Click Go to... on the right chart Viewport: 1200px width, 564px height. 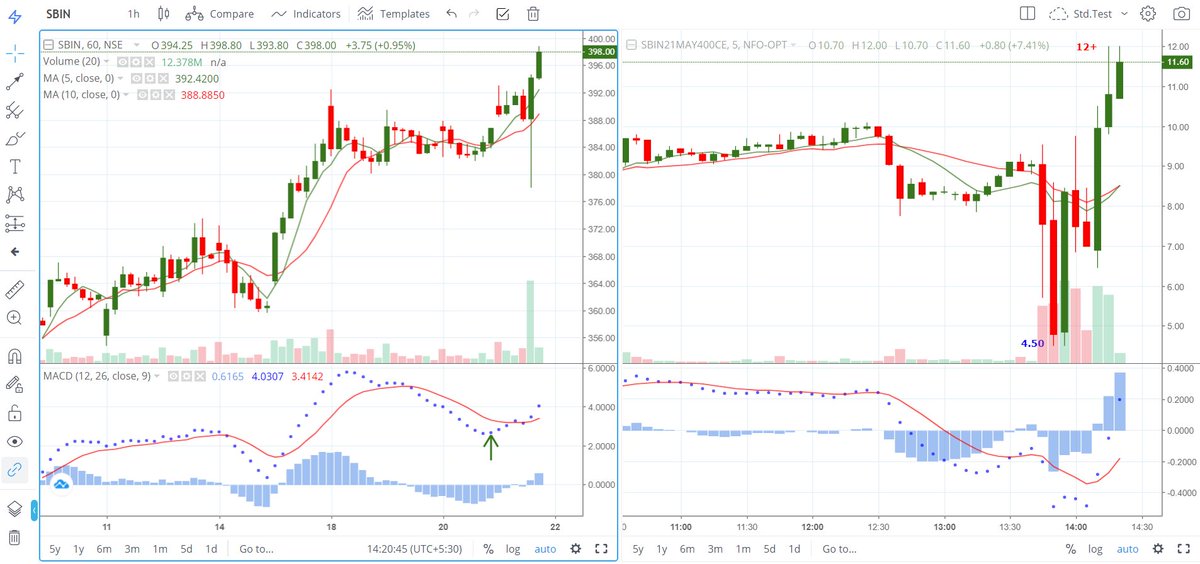tap(840, 548)
